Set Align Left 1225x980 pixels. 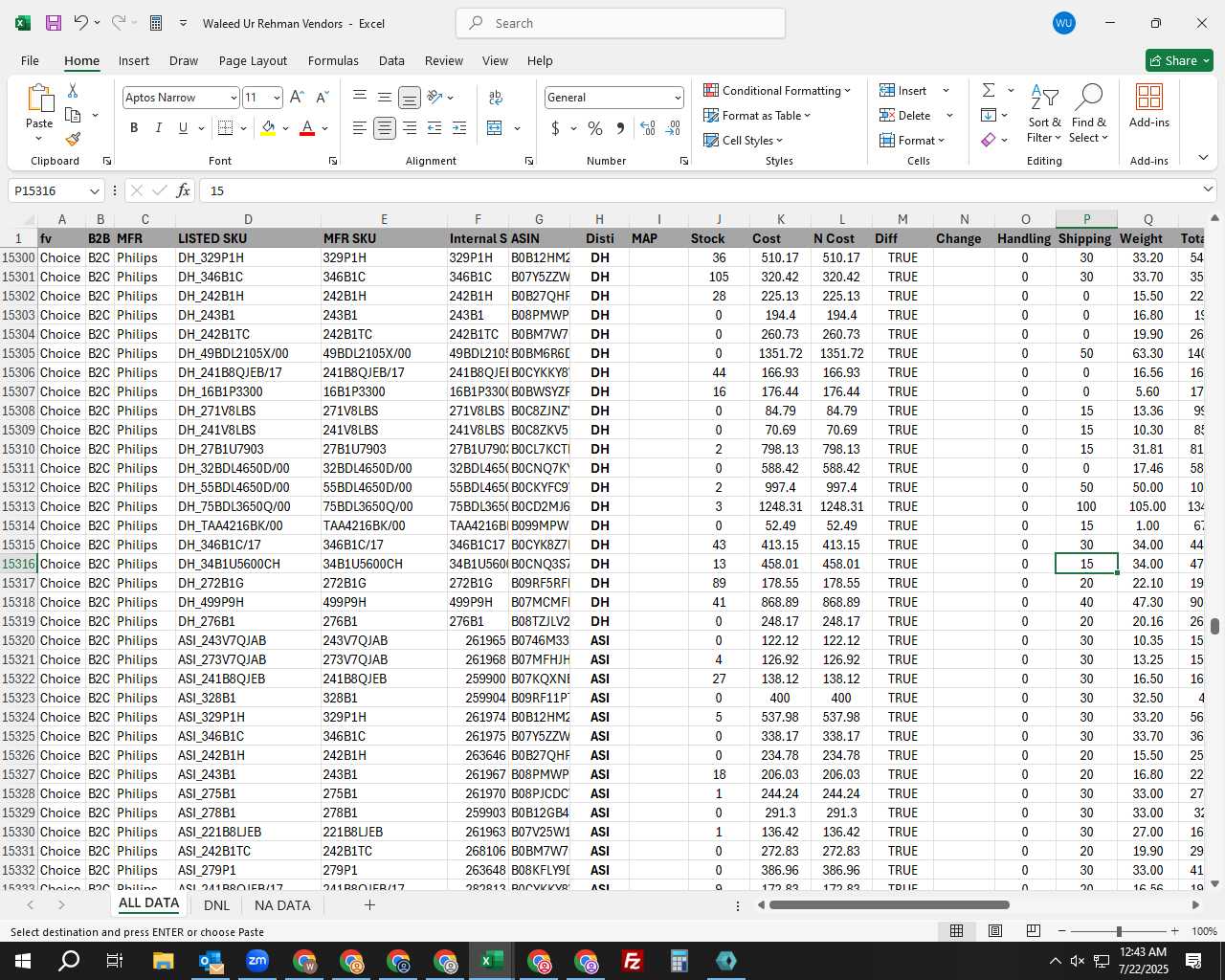pos(360,128)
